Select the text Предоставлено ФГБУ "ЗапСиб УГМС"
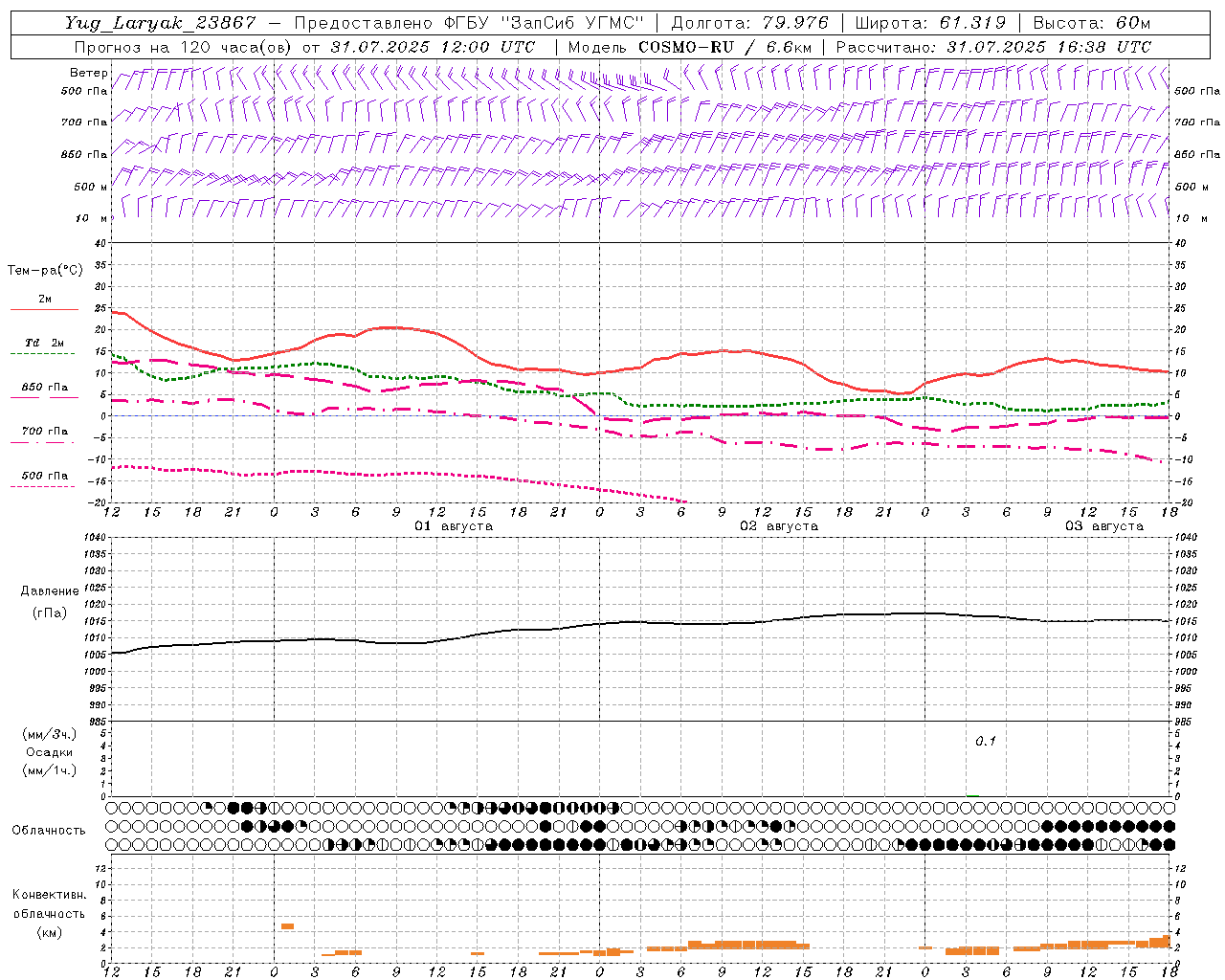Image resolution: width=1225 pixels, height=980 pixels. (x=469, y=23)
